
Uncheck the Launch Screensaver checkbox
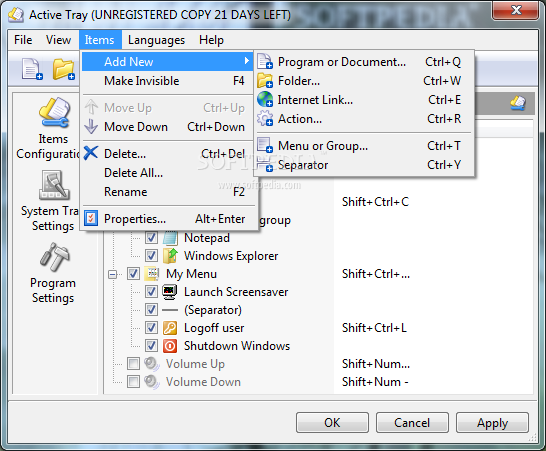click(151, 292)
